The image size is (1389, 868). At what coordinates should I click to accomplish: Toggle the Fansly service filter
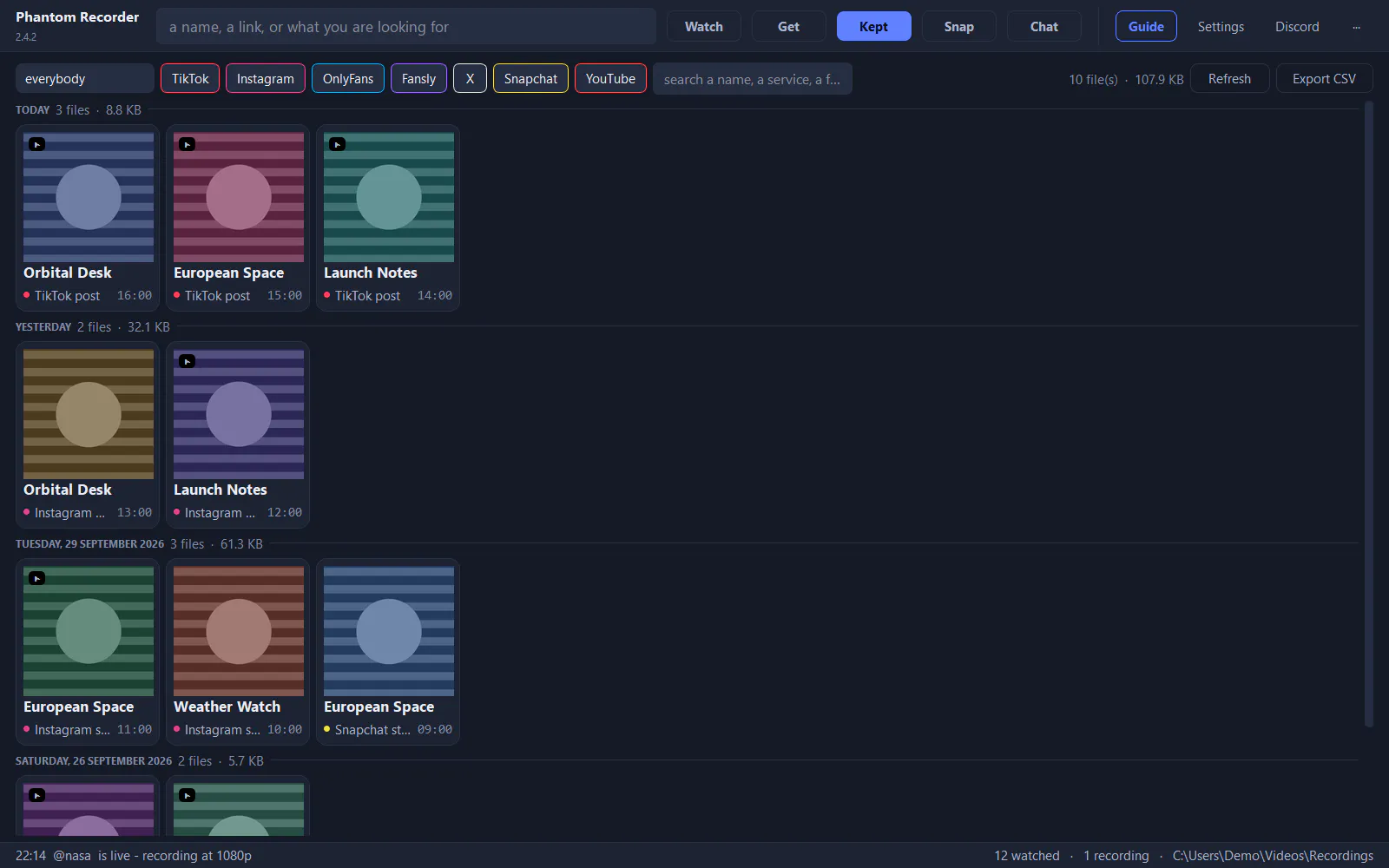(418, 79)
